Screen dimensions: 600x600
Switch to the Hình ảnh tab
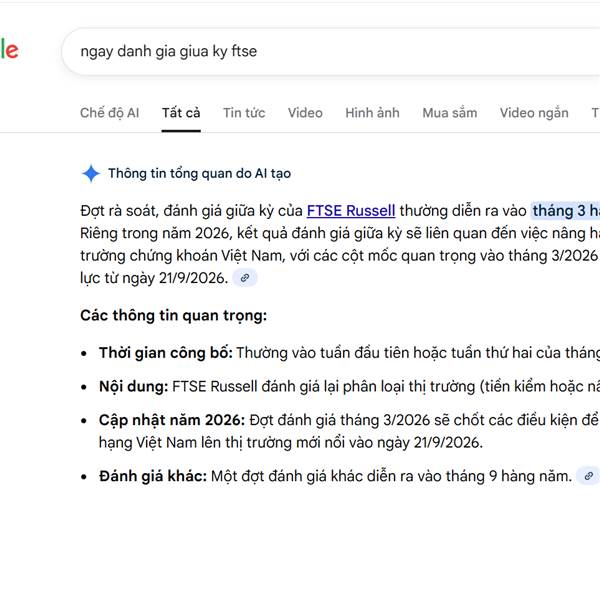point(372,113)
